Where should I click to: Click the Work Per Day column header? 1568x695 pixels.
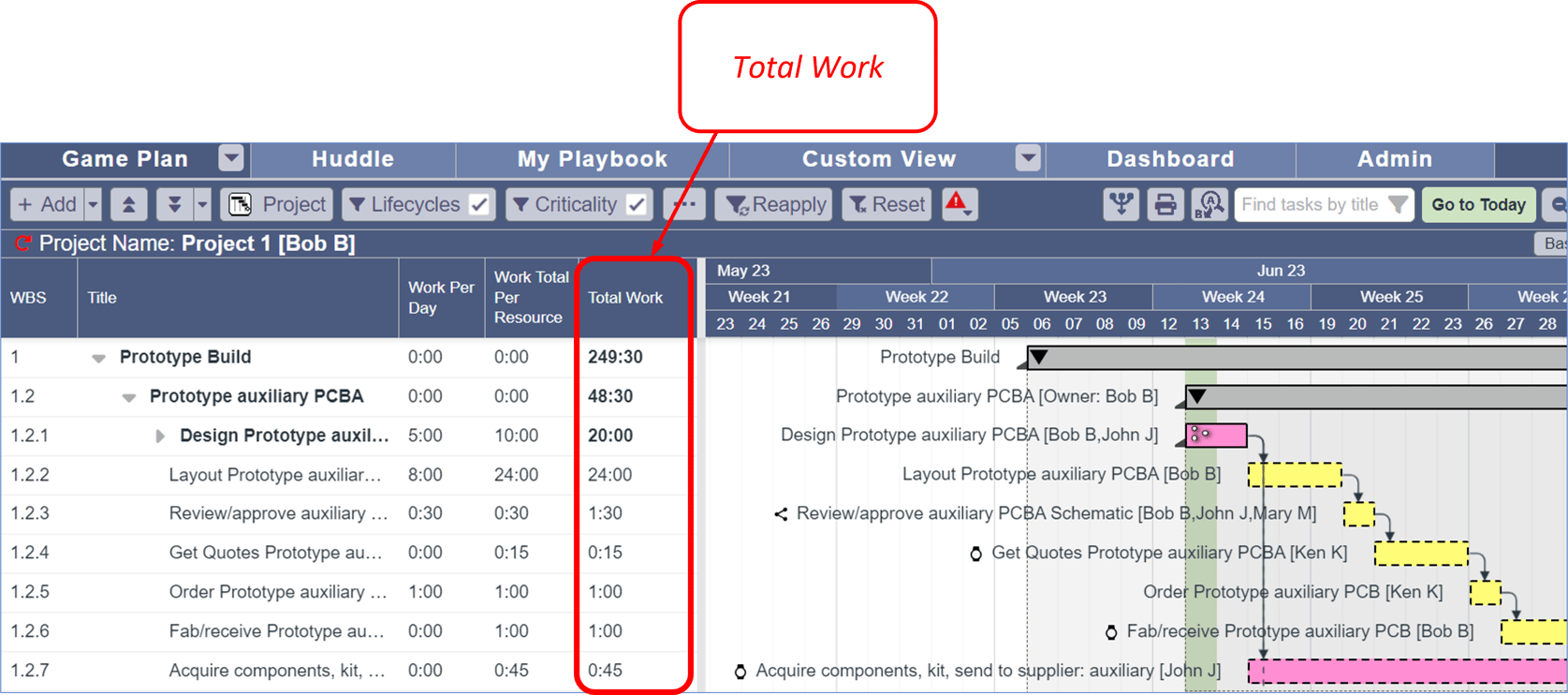(441, 298)
